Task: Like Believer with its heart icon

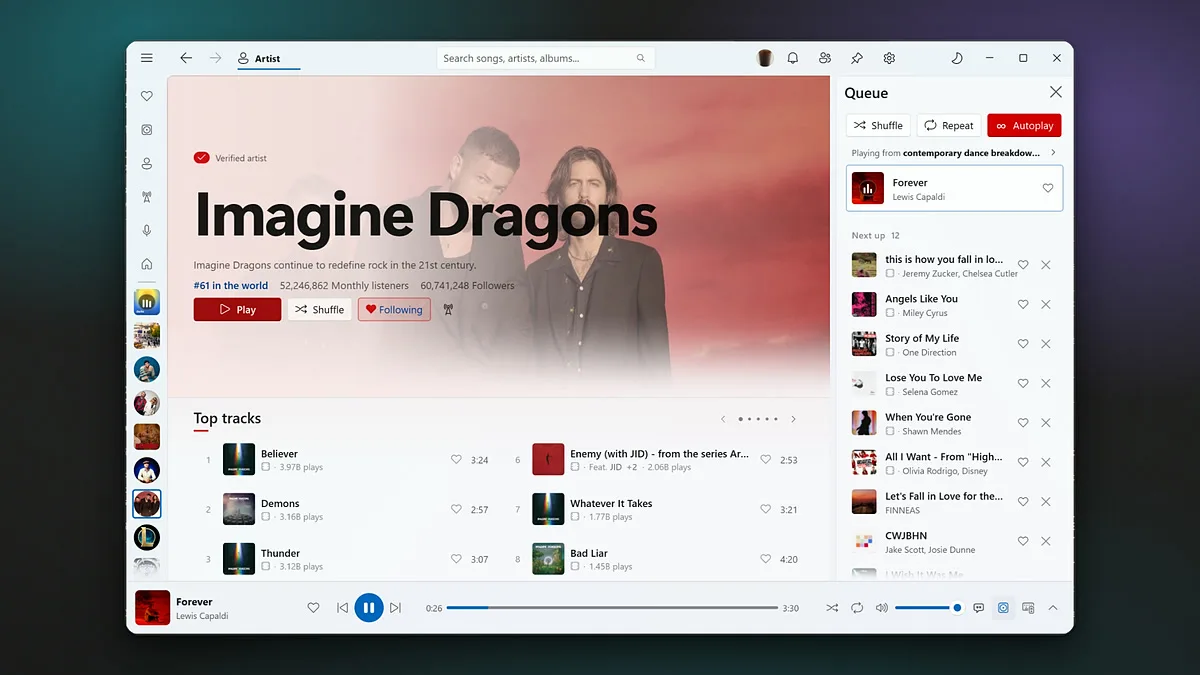Action: (x=456, y=460)
